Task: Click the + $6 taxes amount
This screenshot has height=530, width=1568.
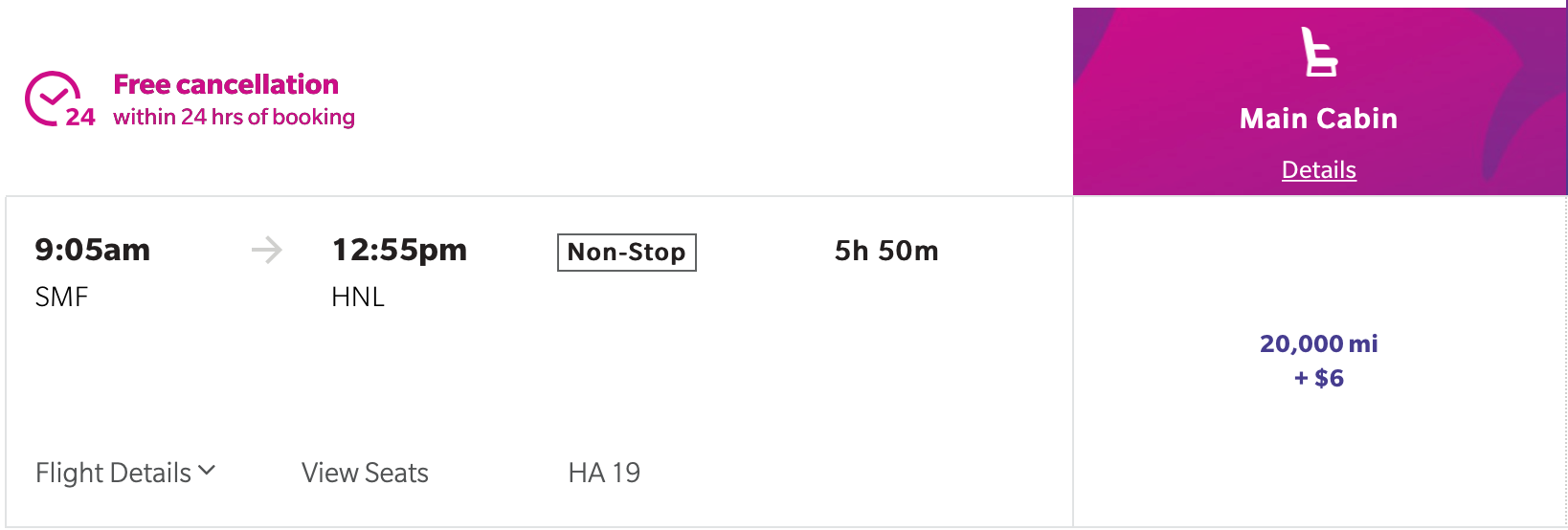Action: click(x=1318, y=378)
